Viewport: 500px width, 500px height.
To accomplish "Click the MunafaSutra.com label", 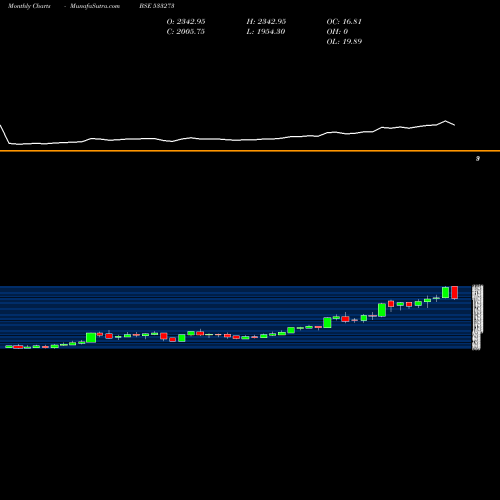I will pyautogui.click(x=95, y=6).
